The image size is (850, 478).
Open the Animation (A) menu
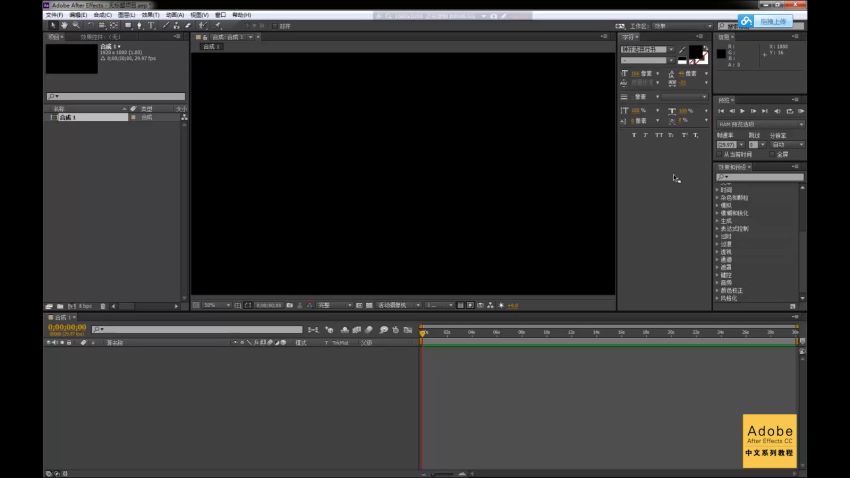click(175, 15)
